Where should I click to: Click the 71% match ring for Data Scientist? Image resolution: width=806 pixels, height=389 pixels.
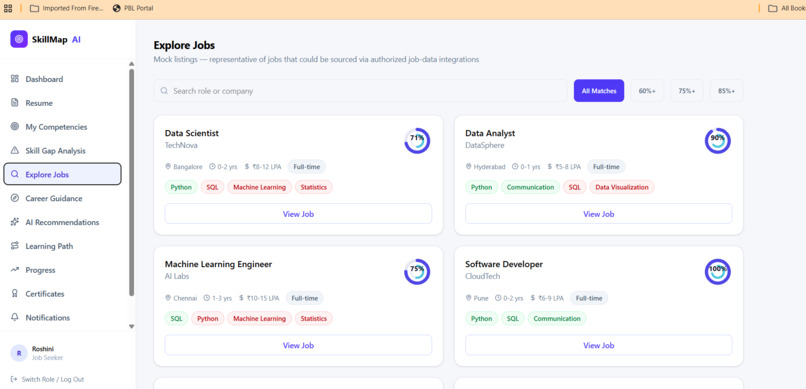[417, 140]
